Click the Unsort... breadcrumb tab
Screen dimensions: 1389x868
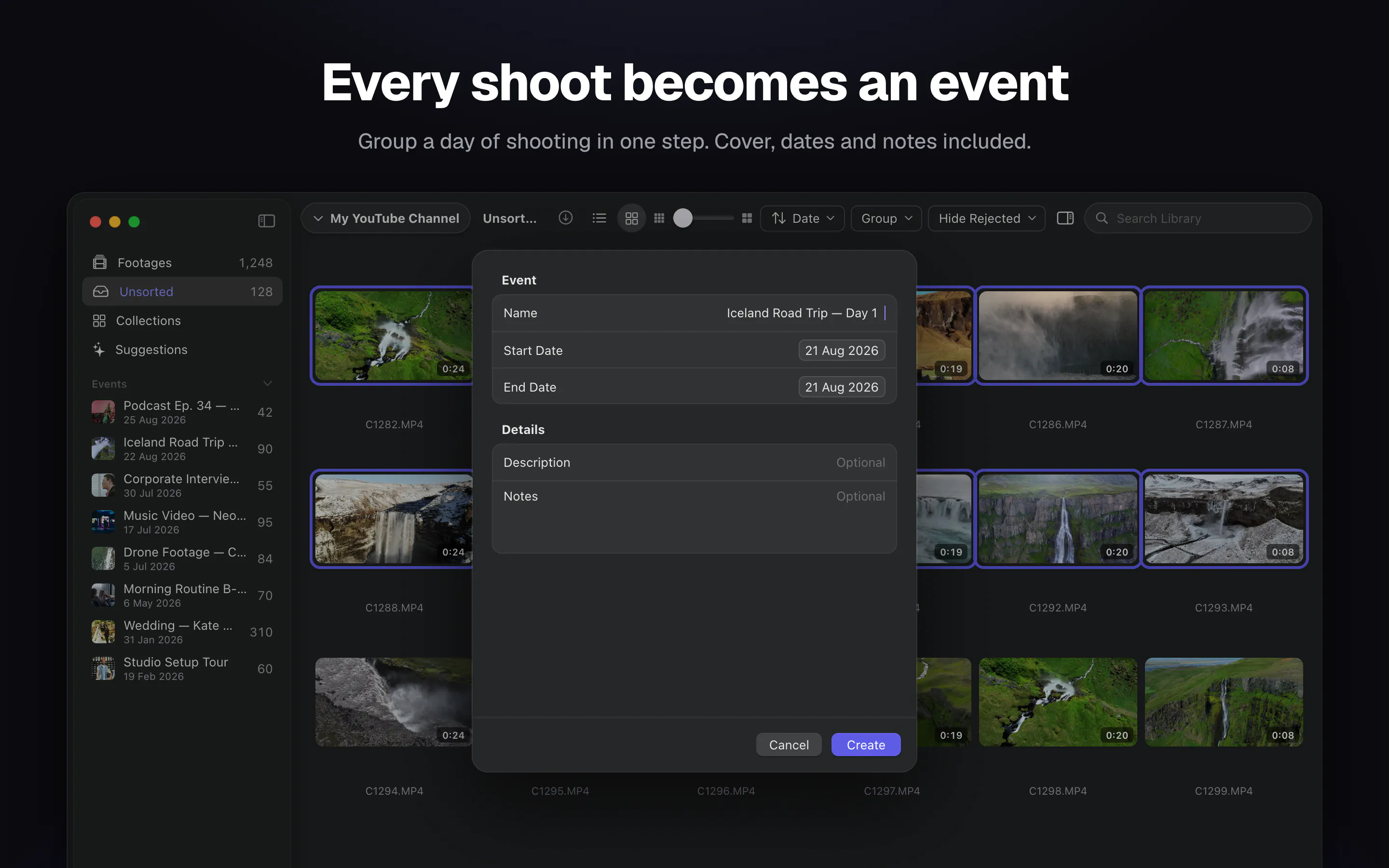510,218
